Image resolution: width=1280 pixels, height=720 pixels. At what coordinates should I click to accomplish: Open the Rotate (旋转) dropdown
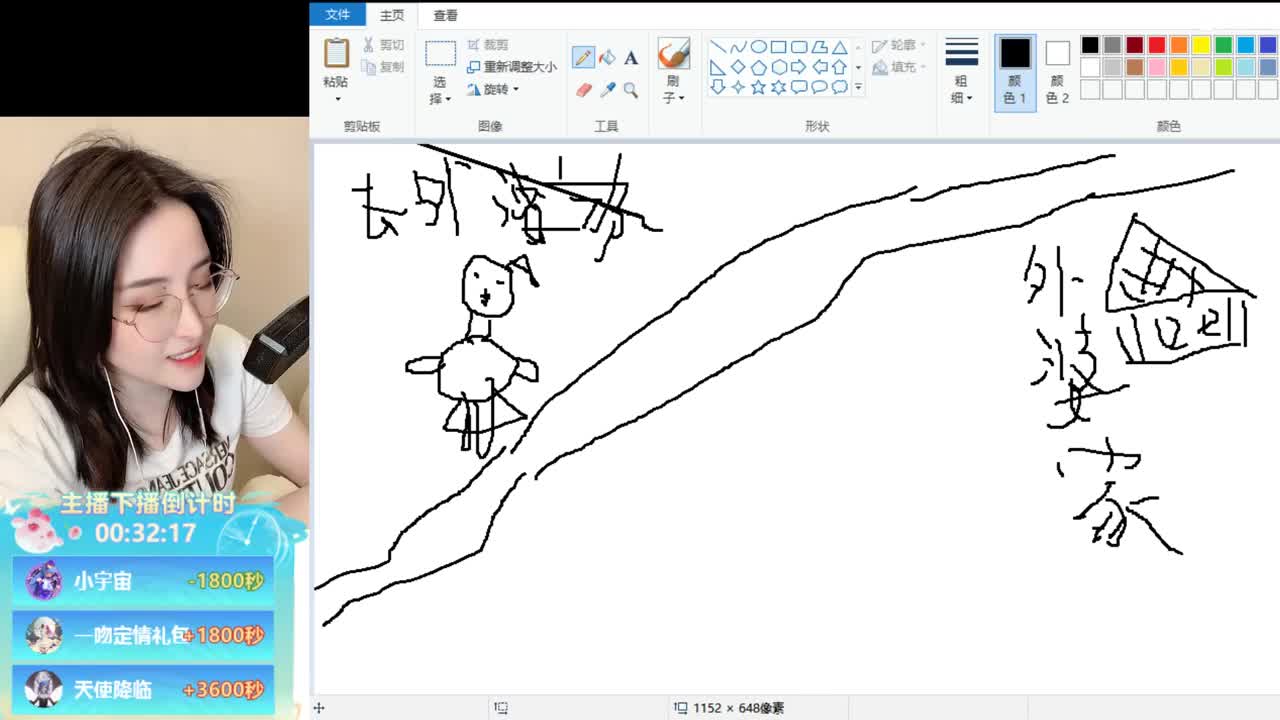pos(493,89)
